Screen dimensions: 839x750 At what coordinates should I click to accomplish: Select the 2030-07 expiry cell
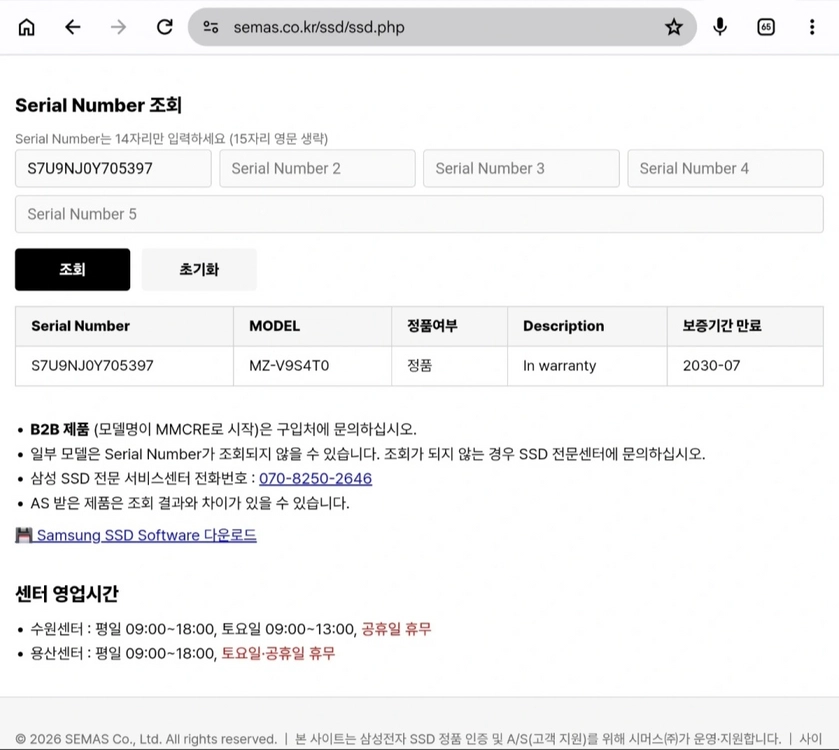coord(745,366)
